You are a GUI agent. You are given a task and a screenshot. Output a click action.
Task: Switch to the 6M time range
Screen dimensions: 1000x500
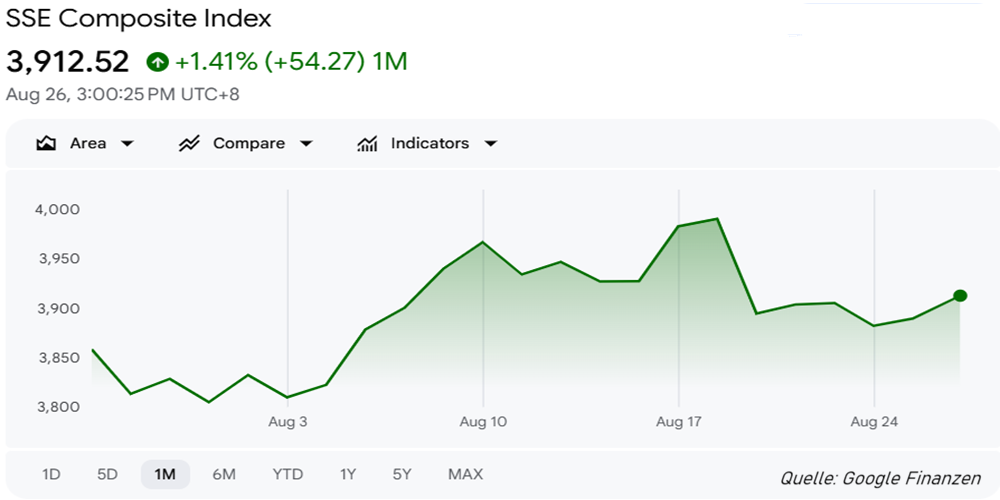(224, 474)
